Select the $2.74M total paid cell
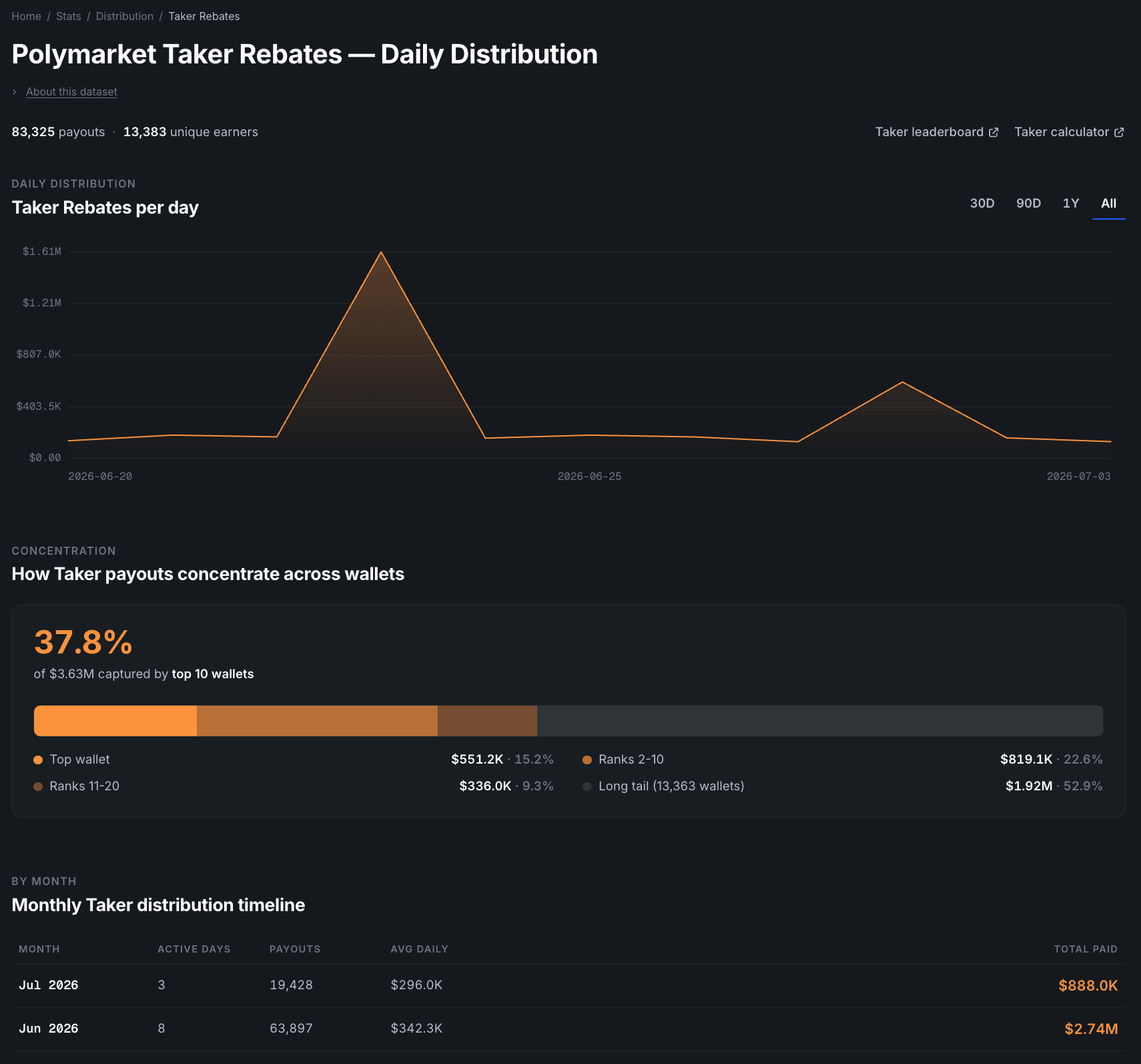The width and height of the screenshot is (1141, 1064). click(1092, 1029)
